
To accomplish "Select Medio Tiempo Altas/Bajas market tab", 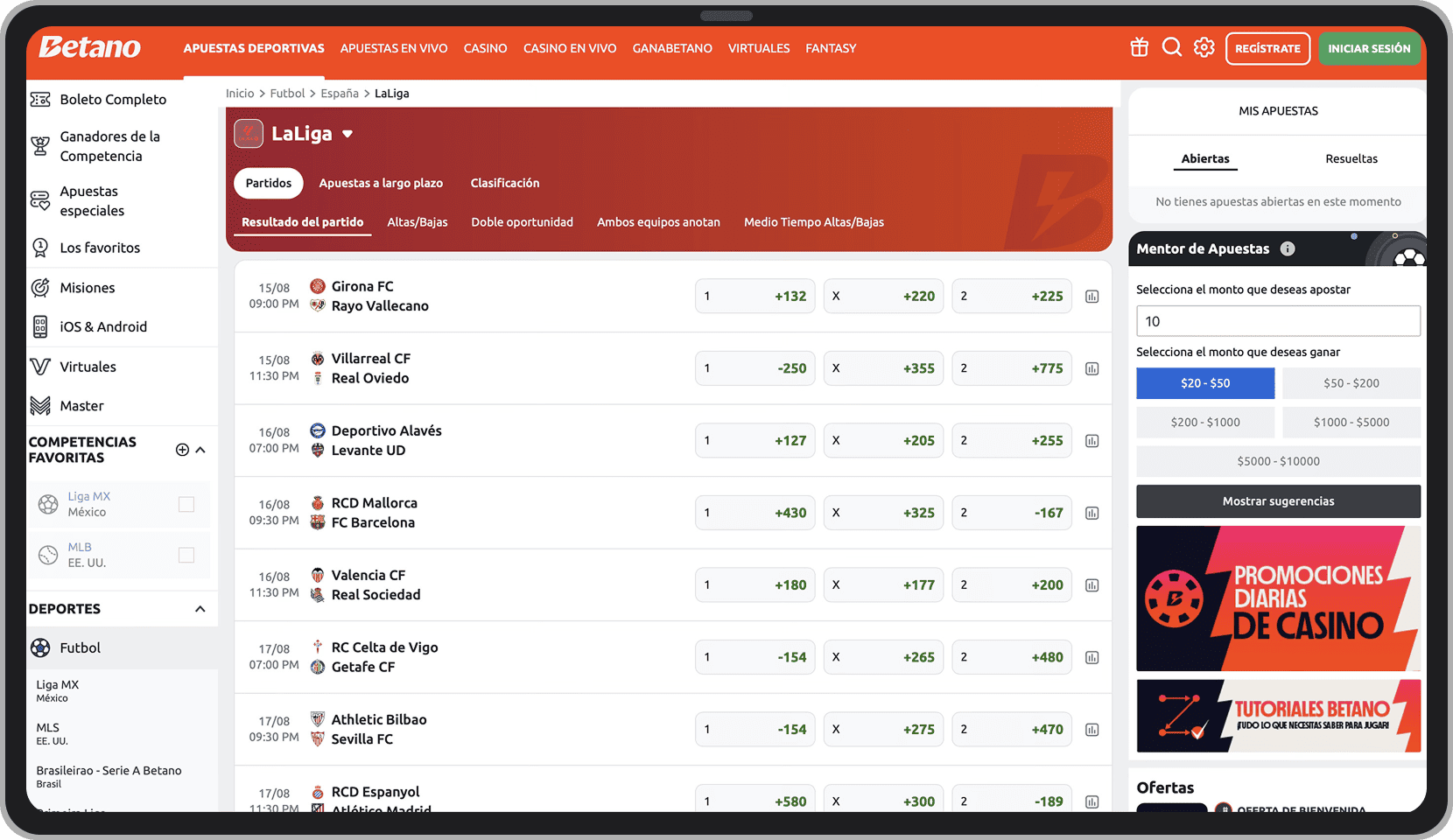I will tap(814, 222).
